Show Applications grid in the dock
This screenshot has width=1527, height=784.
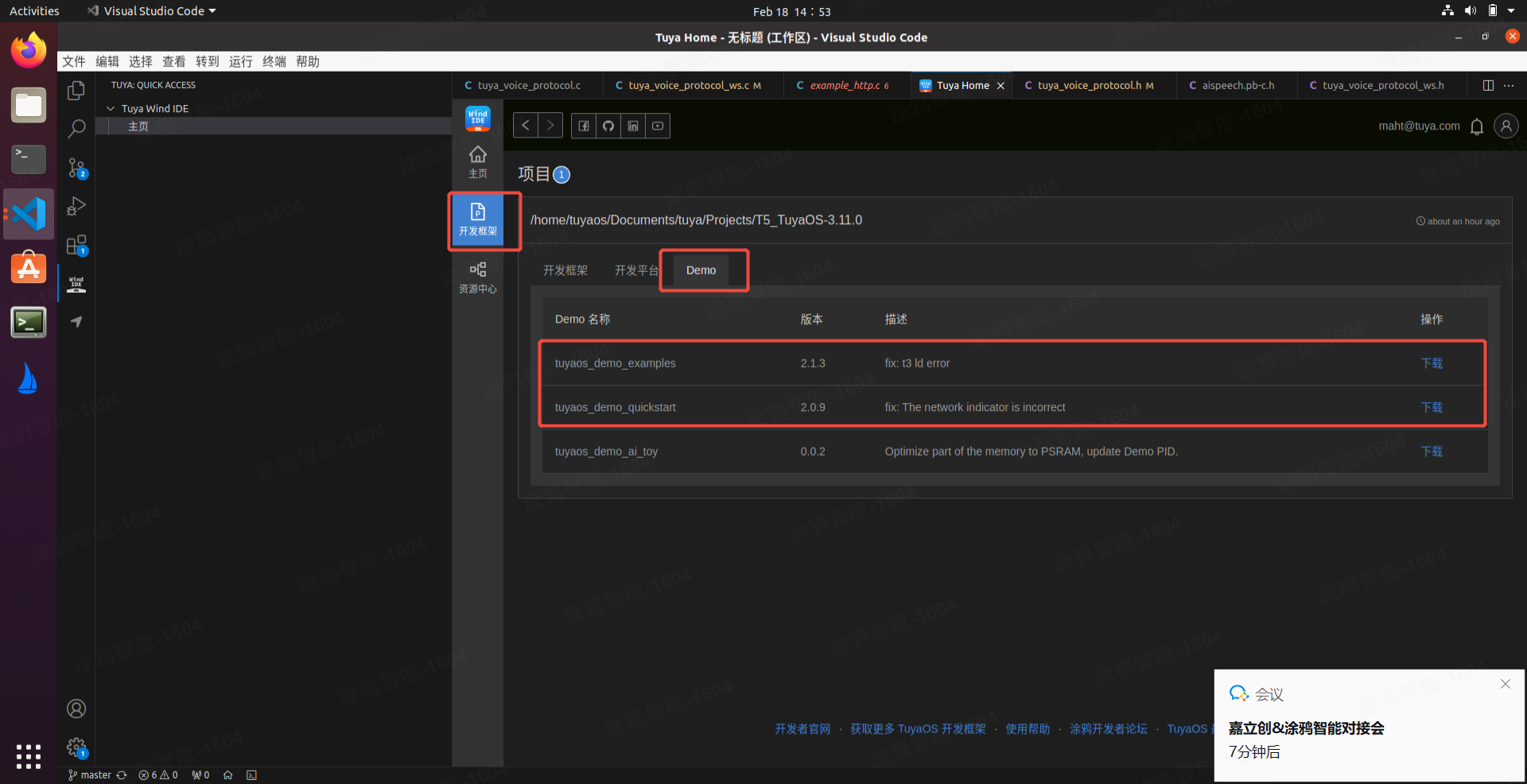click(29, 756)
